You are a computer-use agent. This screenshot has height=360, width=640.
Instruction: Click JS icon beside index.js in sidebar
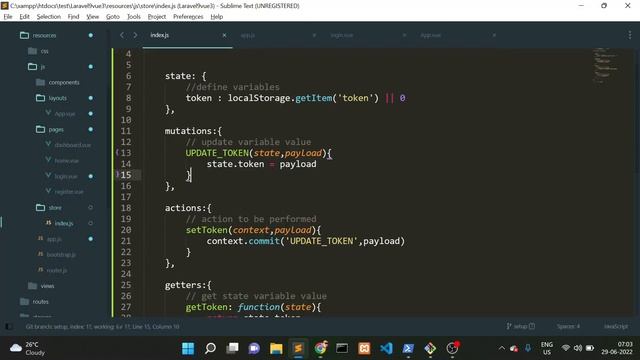(49, 223)
